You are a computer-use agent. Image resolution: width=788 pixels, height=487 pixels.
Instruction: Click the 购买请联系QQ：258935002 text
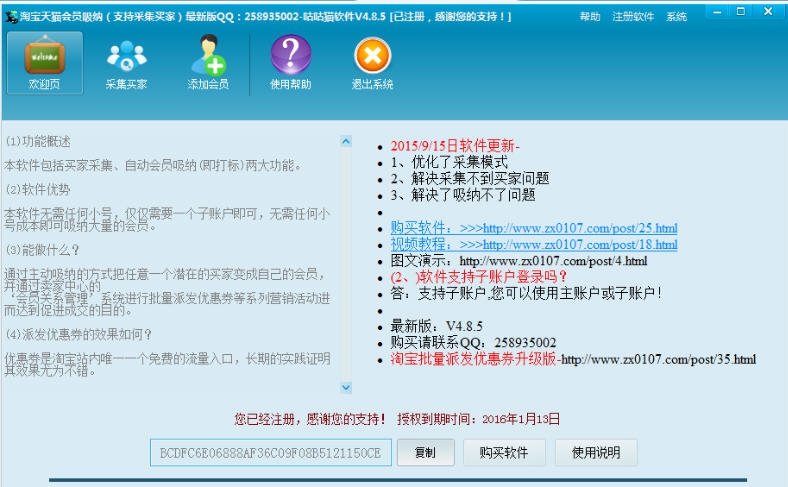pos(473,343)
